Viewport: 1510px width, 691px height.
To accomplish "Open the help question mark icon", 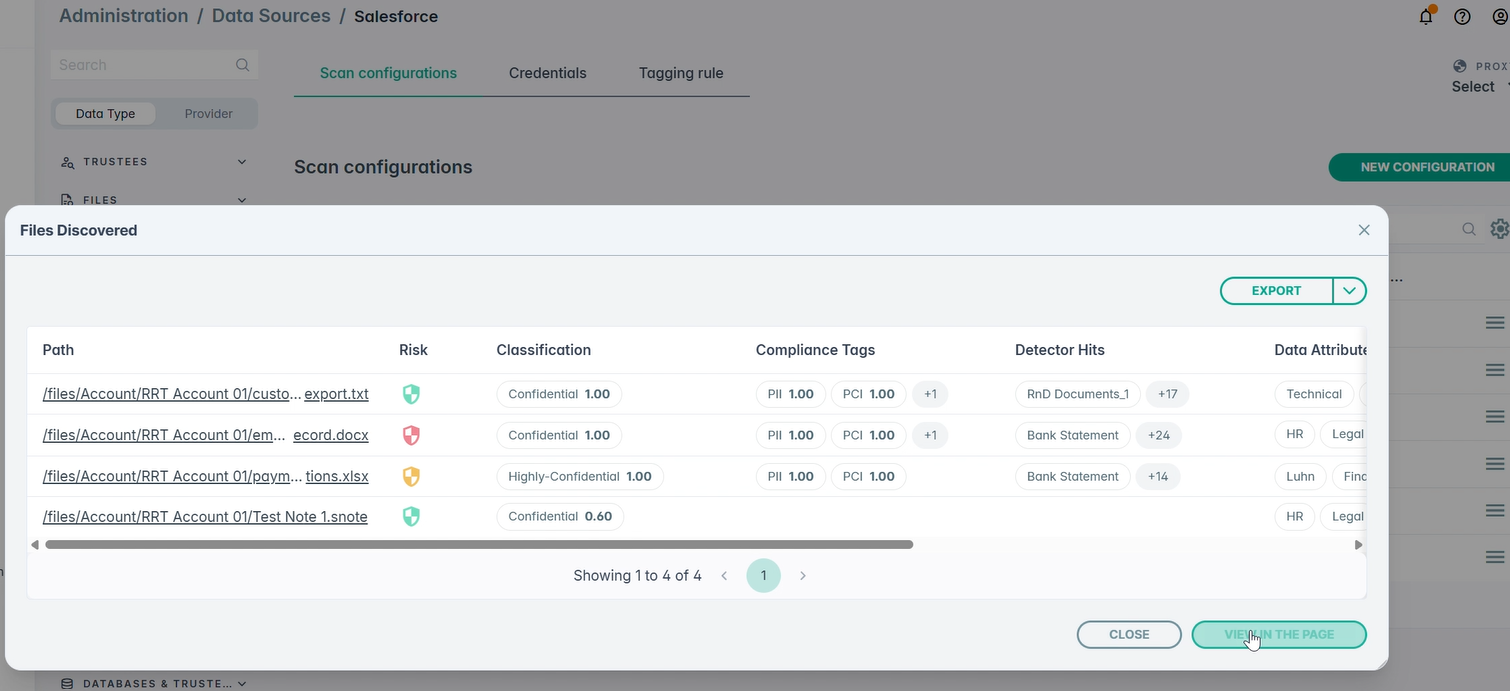I will click(1462, 16).
